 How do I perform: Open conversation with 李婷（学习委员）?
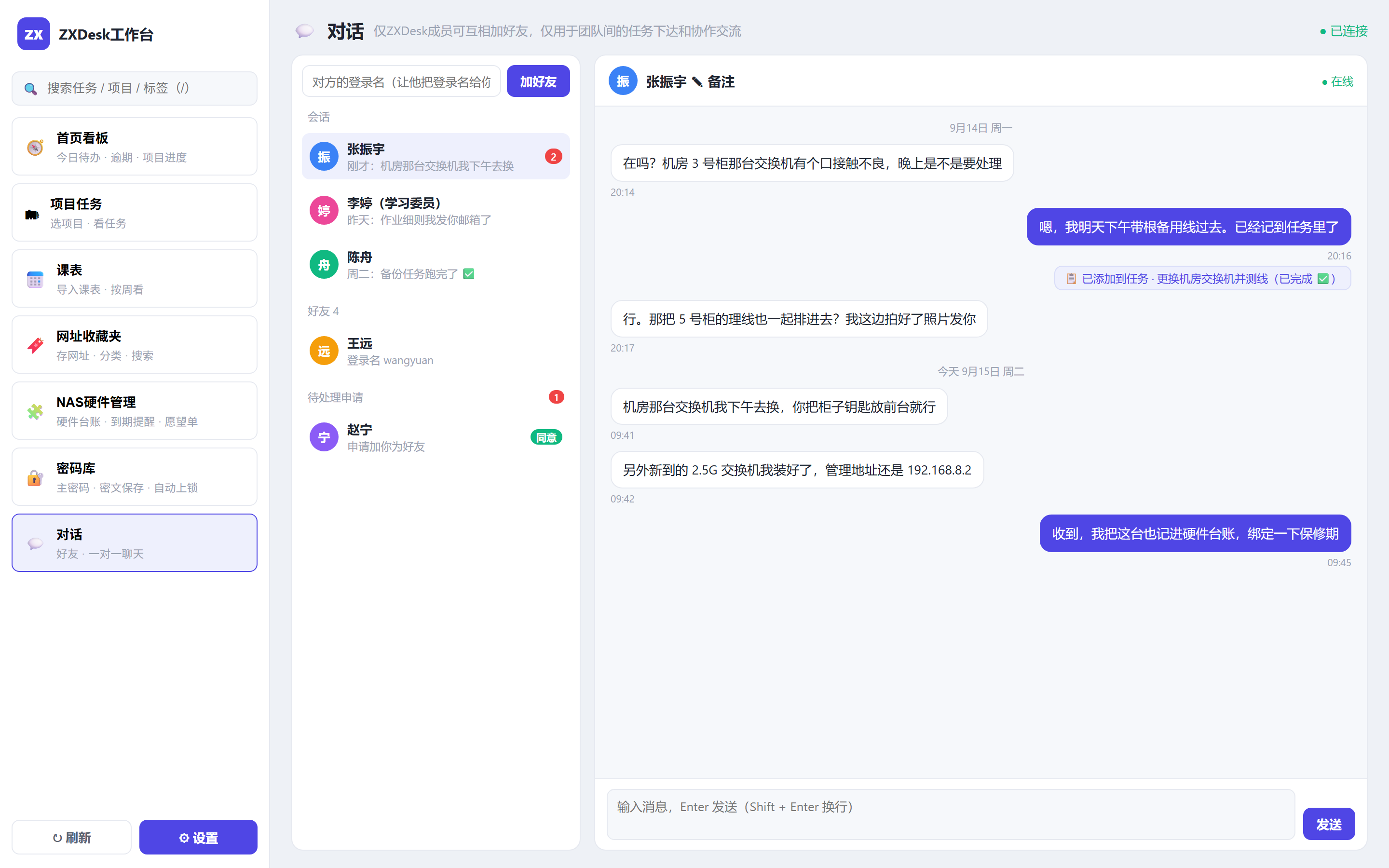click(436, 211)
